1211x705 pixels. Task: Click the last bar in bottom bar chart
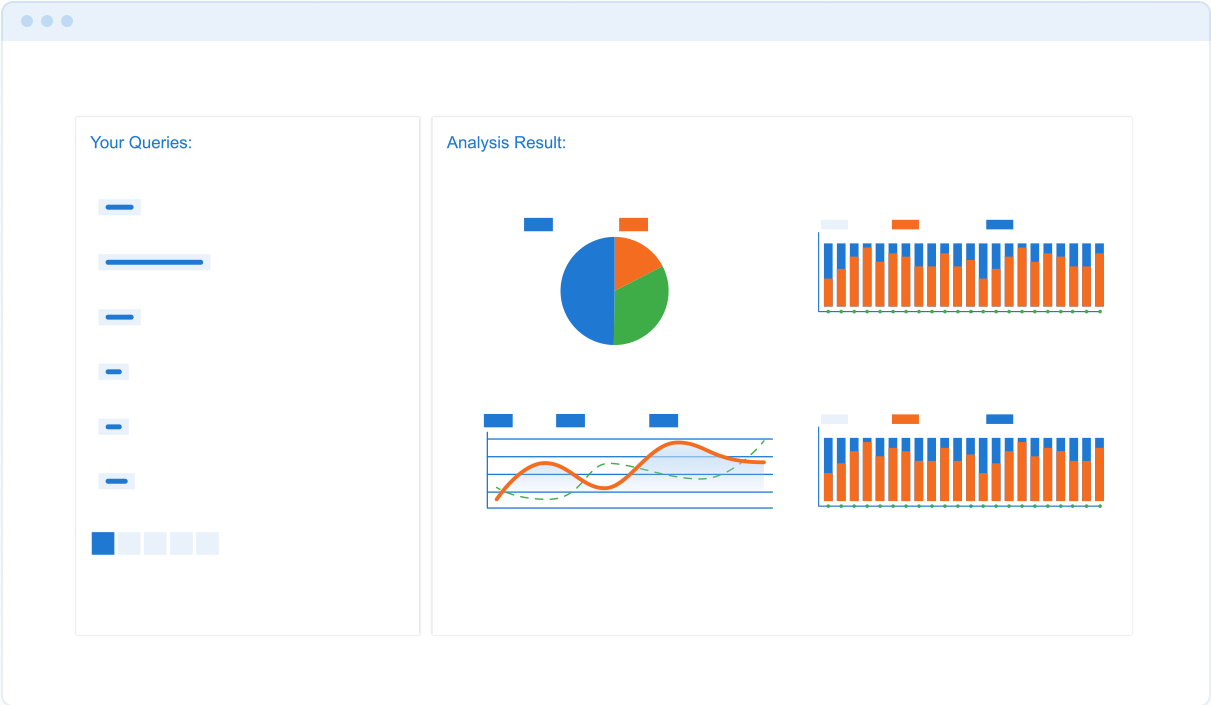point(1099,469)
